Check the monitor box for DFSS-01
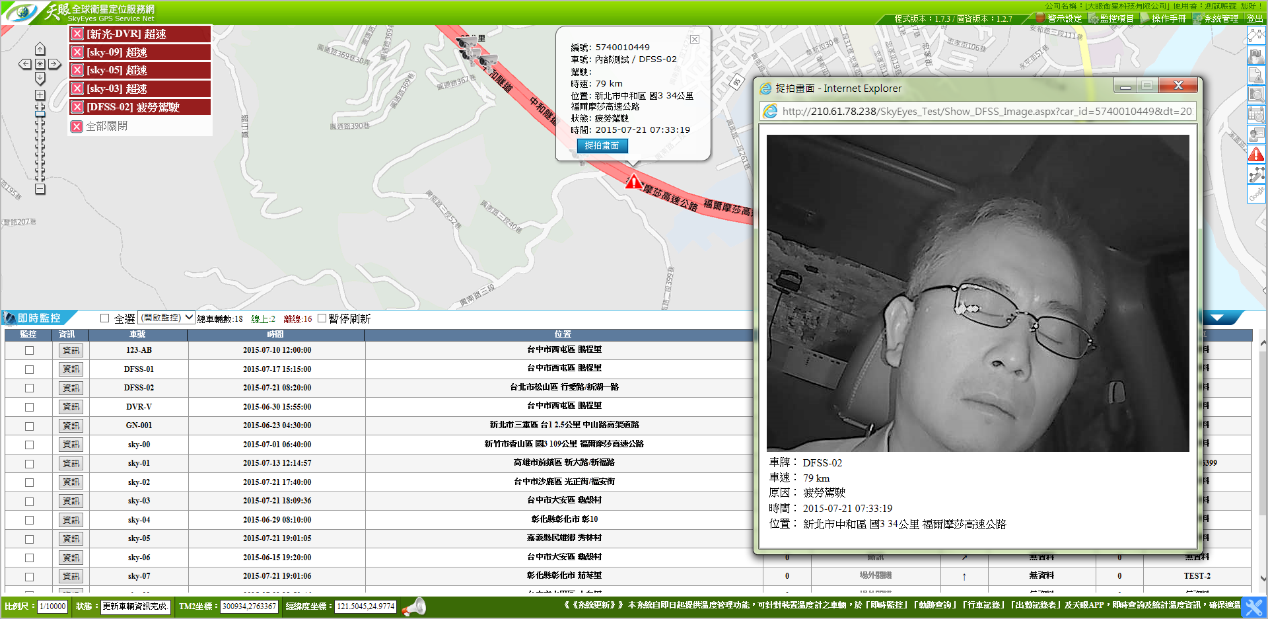The image size is (1268, 619). coord(30,369)
